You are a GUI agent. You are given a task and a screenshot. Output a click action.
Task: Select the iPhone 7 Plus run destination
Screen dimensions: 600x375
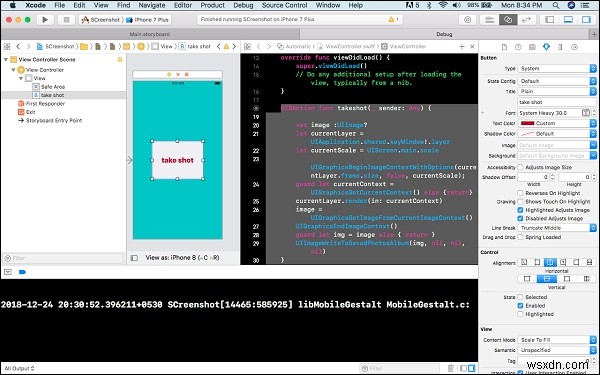[x=148, y=20]
